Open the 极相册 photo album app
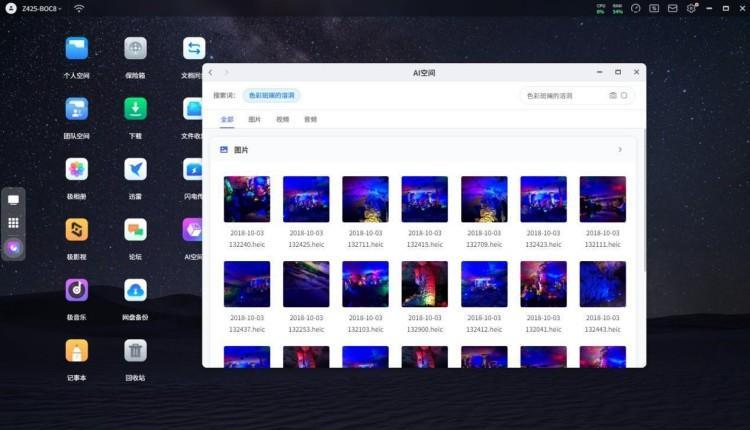The height and width of the screenshot is (430, 750). (77, 169)
